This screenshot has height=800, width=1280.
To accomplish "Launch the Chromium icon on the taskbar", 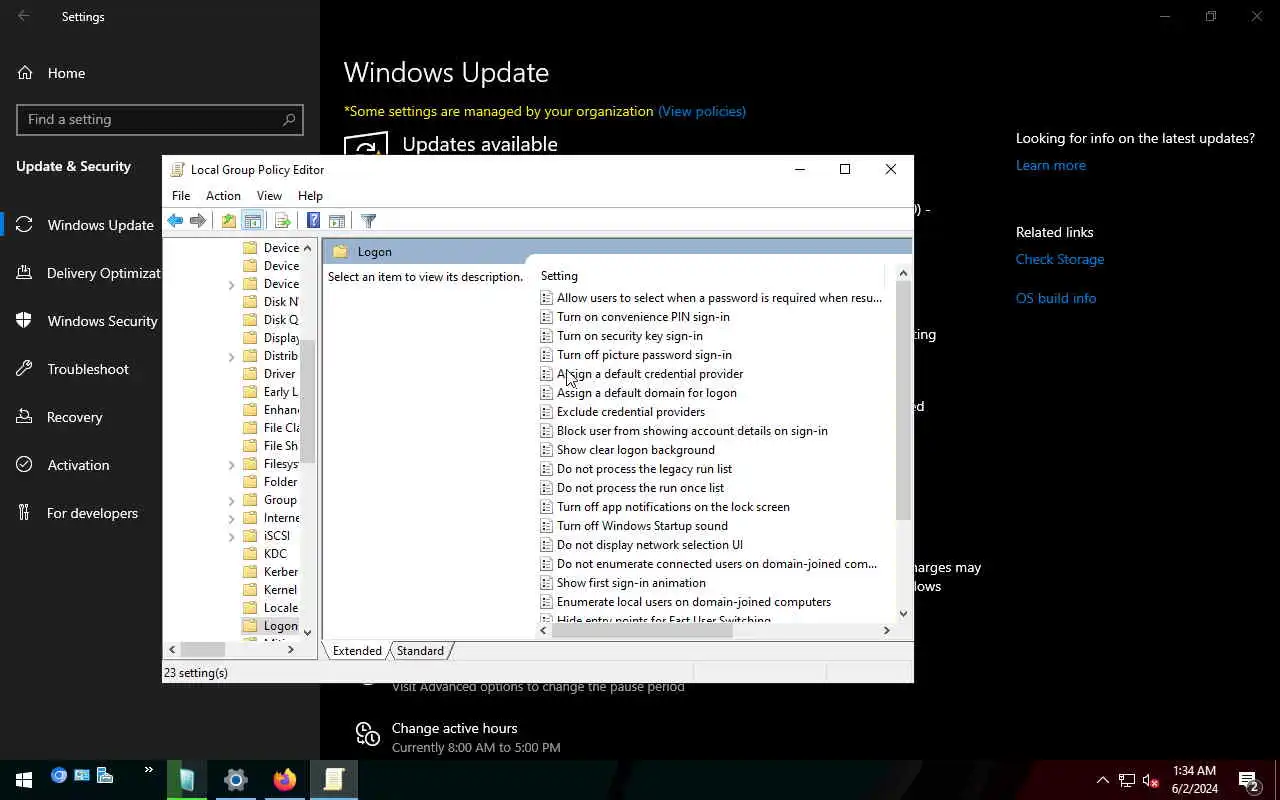I will tap(59, 775).
